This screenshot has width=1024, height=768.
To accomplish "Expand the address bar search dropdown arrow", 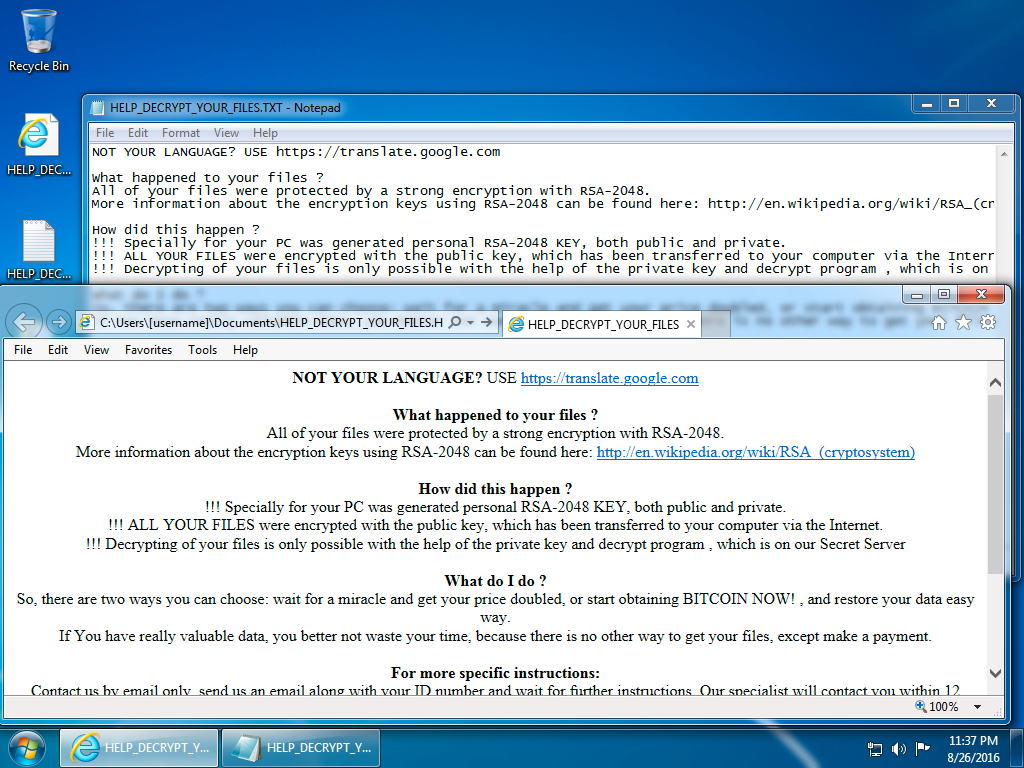I will 470,322.
